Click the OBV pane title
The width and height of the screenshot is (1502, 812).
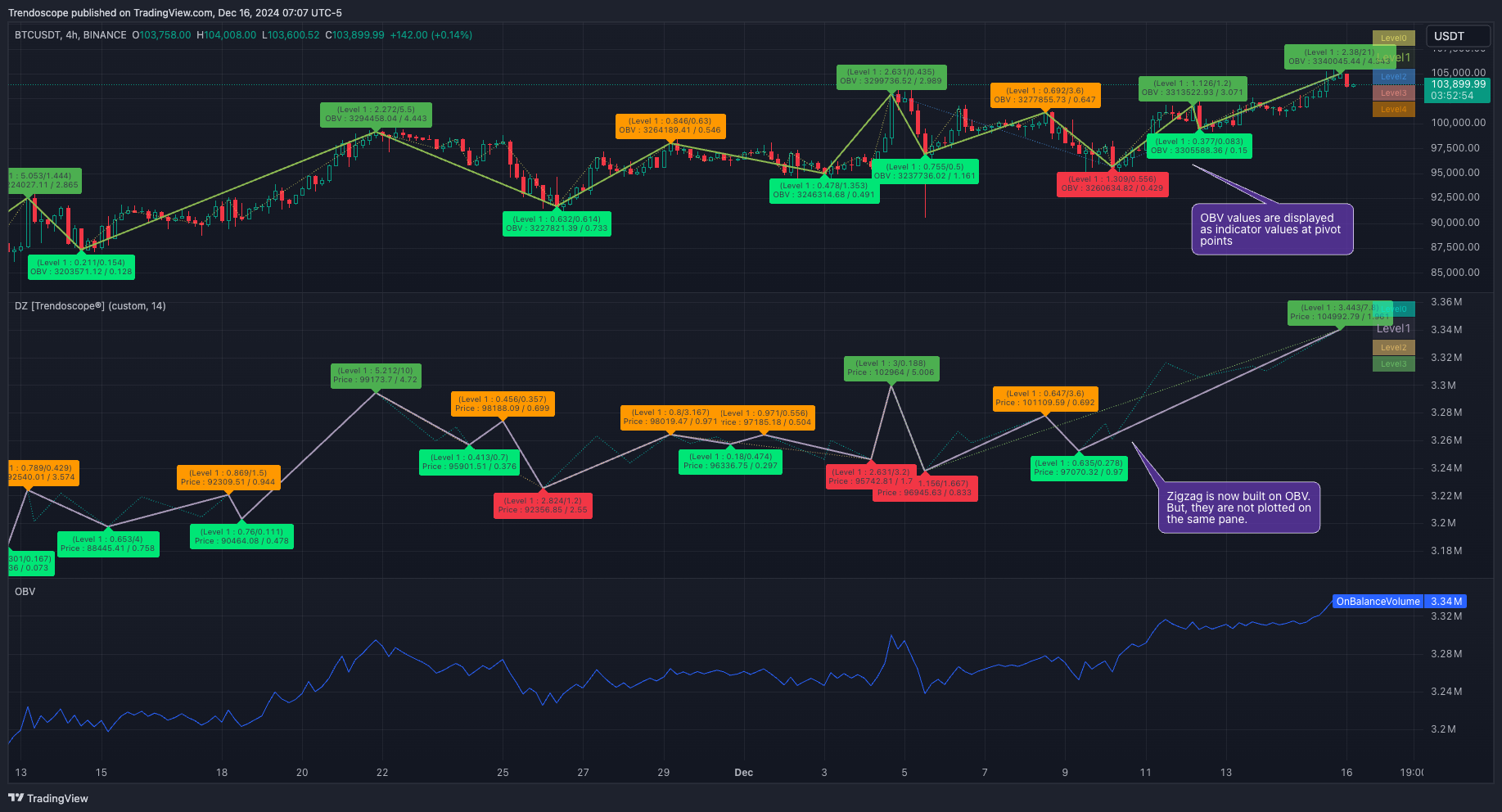click(x=25, y=592)
